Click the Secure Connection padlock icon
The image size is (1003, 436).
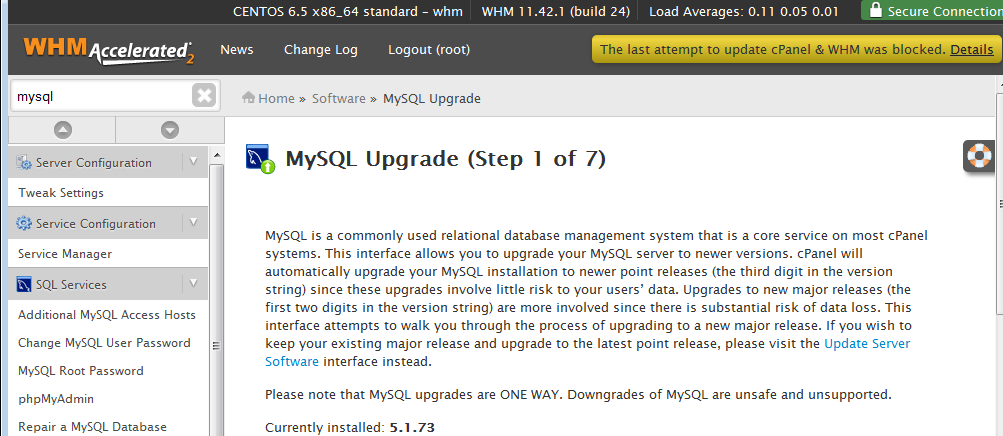(876, 11)
